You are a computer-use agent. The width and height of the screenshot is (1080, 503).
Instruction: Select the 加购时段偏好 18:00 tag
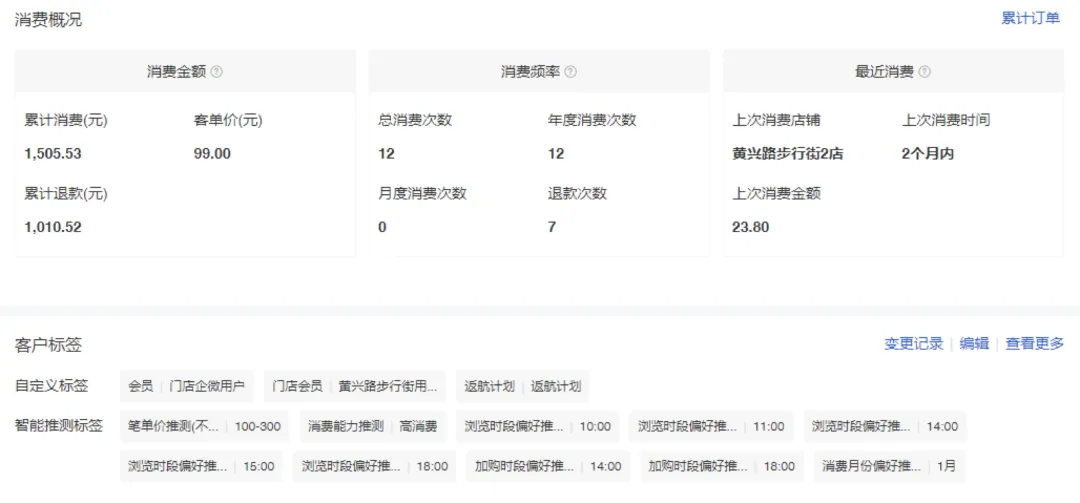[x=721, y=466]
